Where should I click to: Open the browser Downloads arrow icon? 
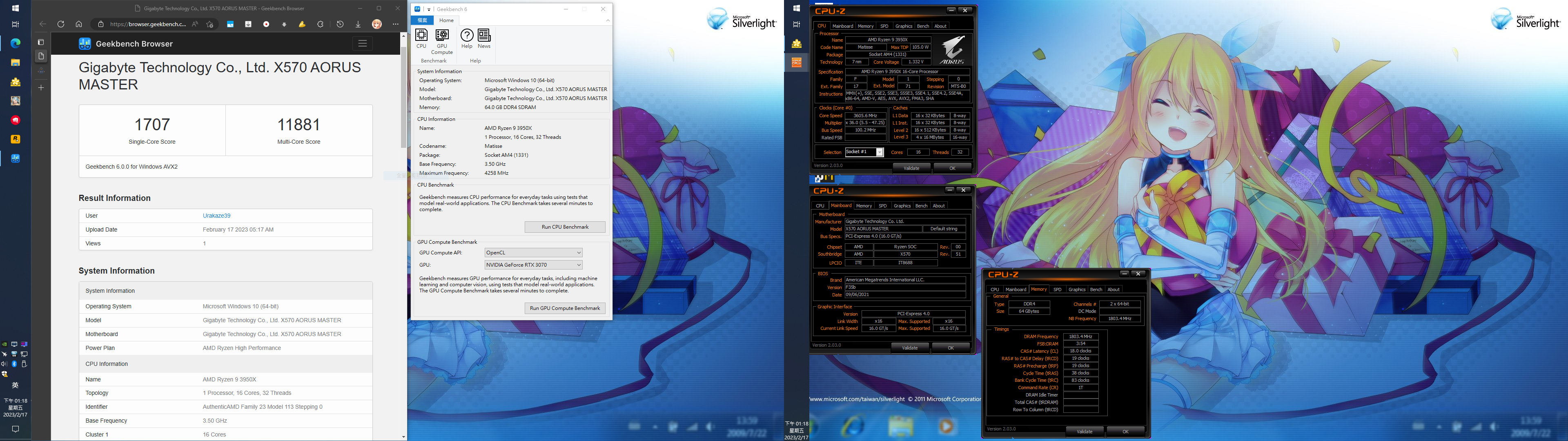pos(358,24)
